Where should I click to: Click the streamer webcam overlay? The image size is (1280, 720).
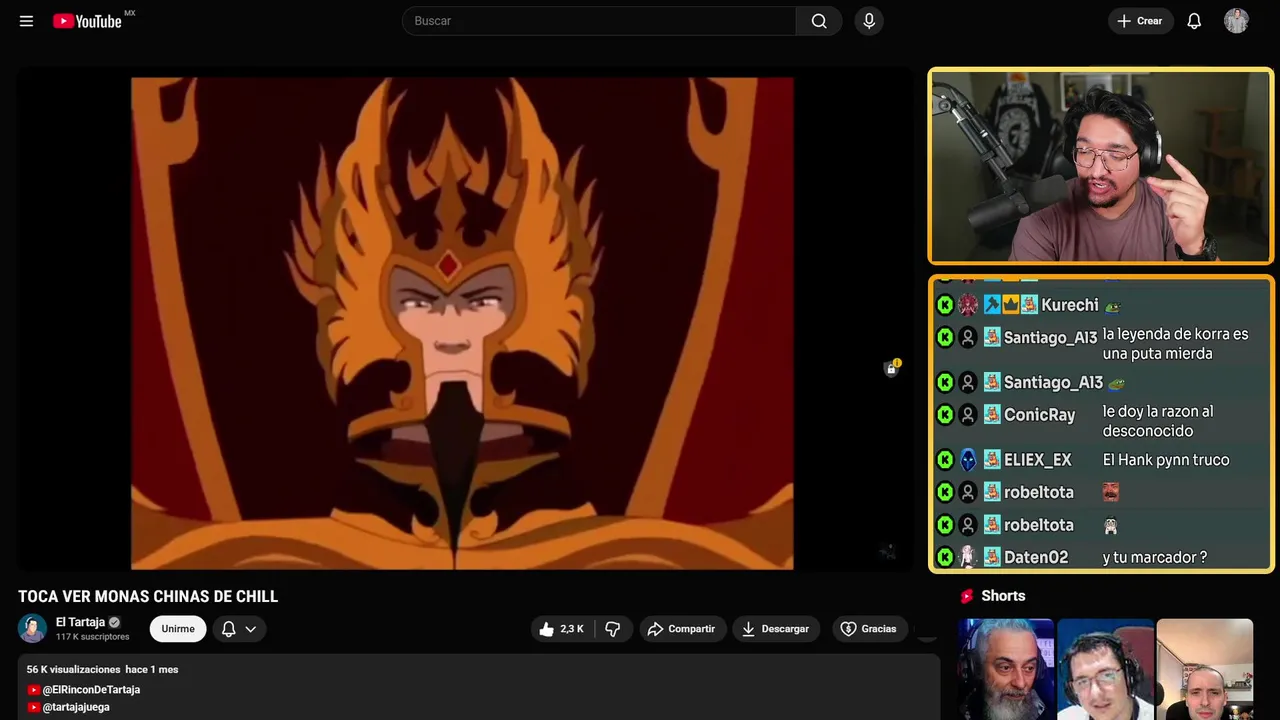coord(1101,166)
